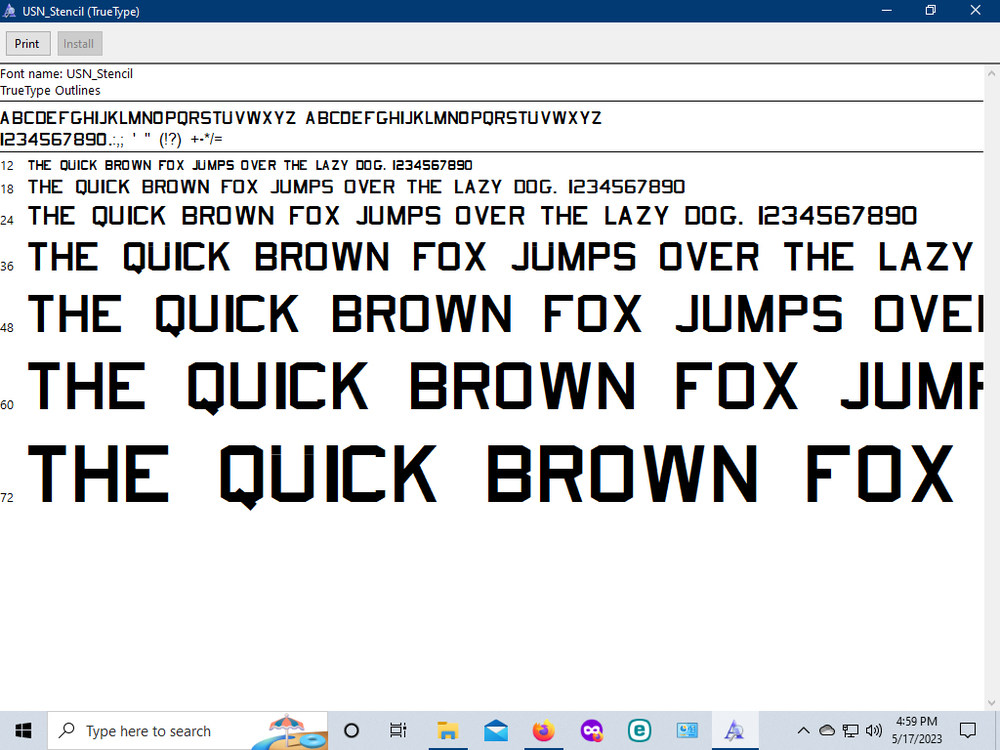Image resolution: width=1000 pixels, height=750 pixels.
Task: Open the purple mask app icon
Action: pyautogui.click(x=591, y=731)
